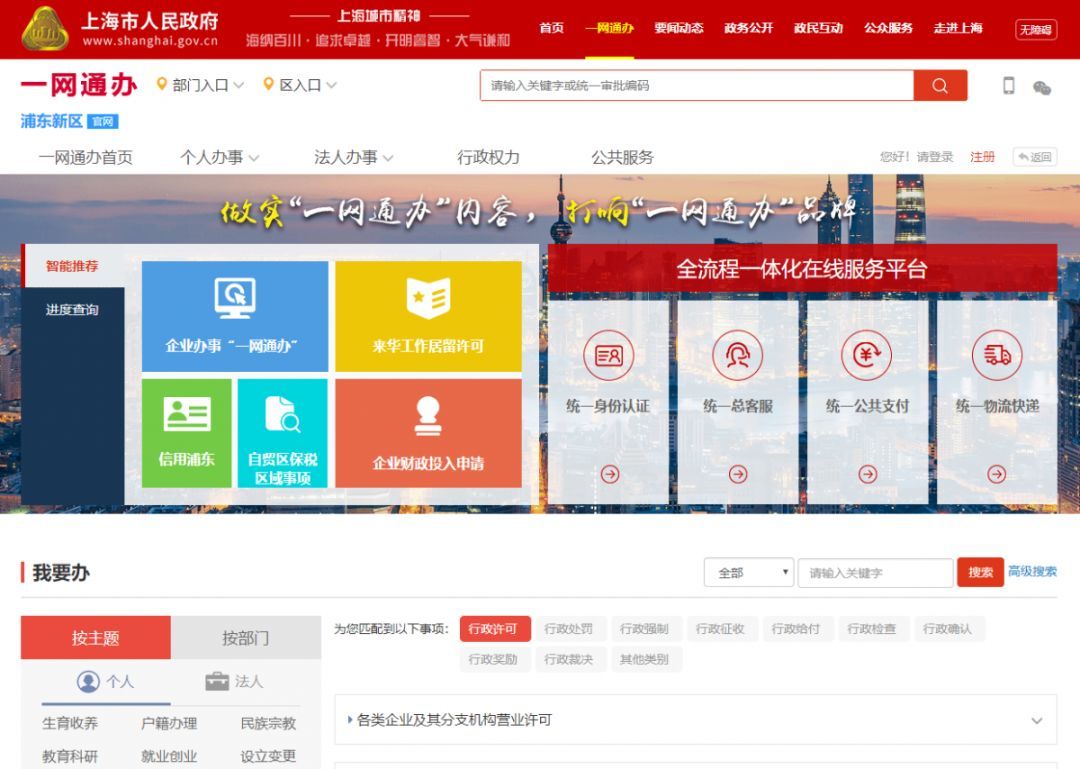The width and height of the screenshot is (1080, 769).
Task: Click the 统一物流快递 truck icon
Action: point(997,356)
